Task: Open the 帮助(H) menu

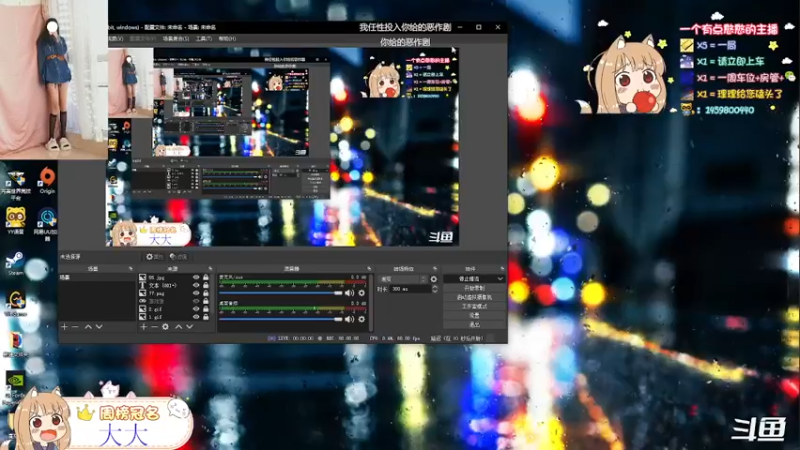Action: tap(227, 39)
